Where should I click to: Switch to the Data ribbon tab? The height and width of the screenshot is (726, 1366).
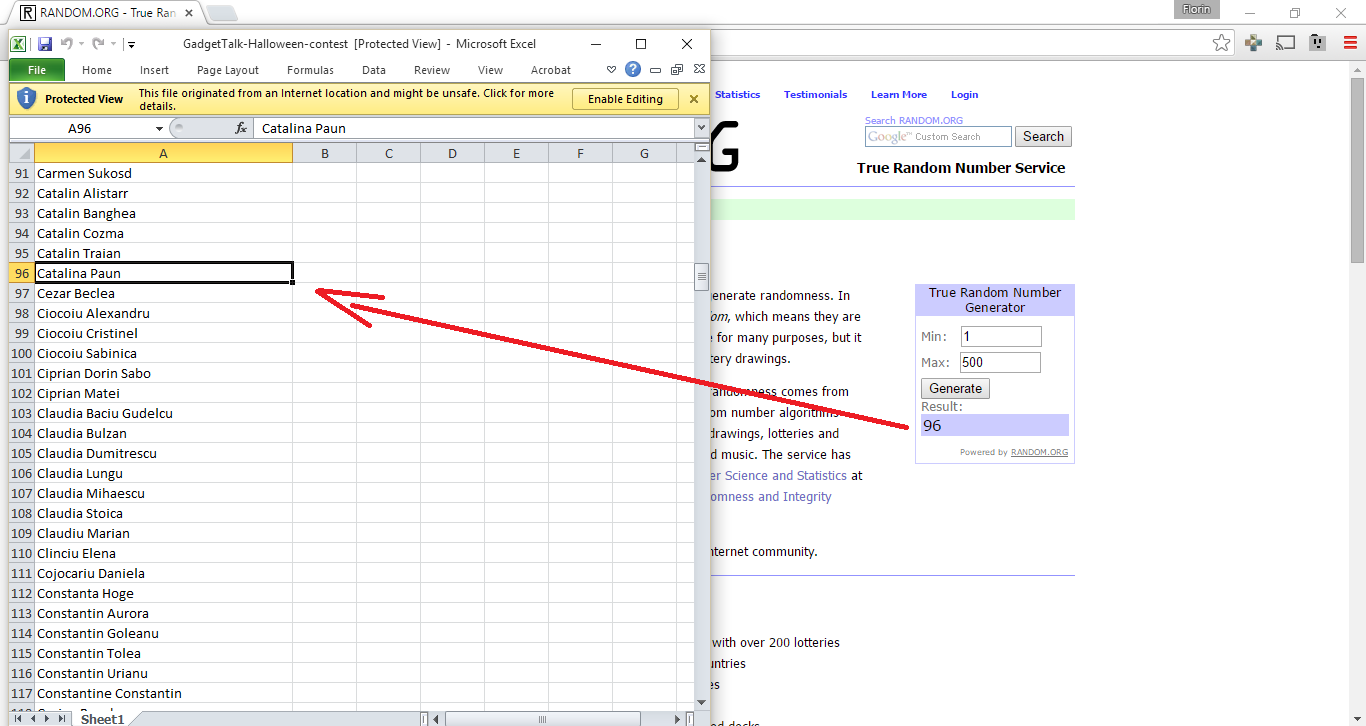[374, 70]
